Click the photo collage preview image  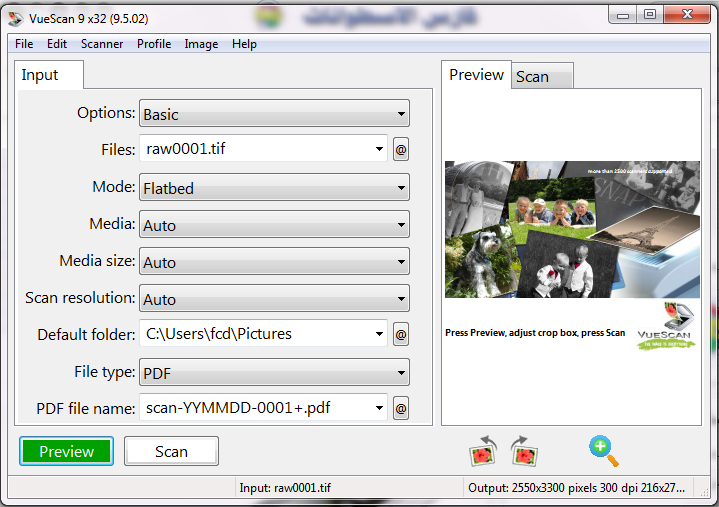tap(572, 229)
